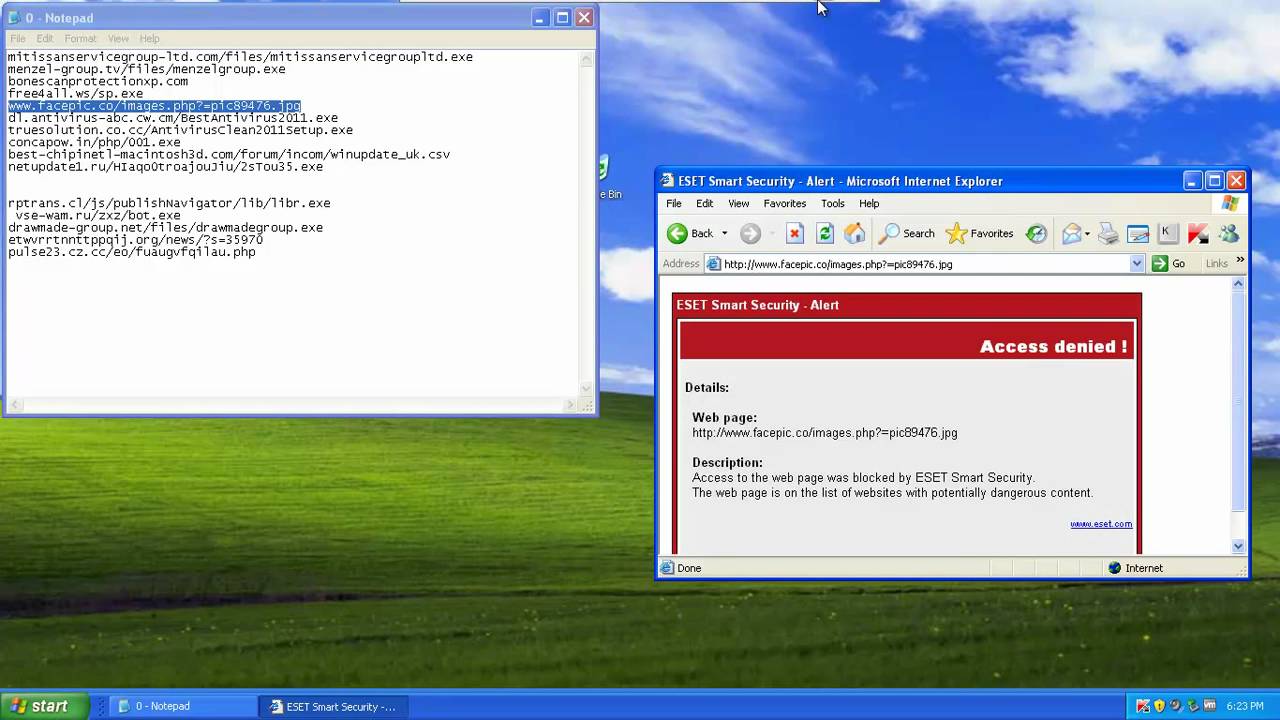
Task: Click the Notepad horizontal scrollbar right arrow
Action: (x=571, y=405)
